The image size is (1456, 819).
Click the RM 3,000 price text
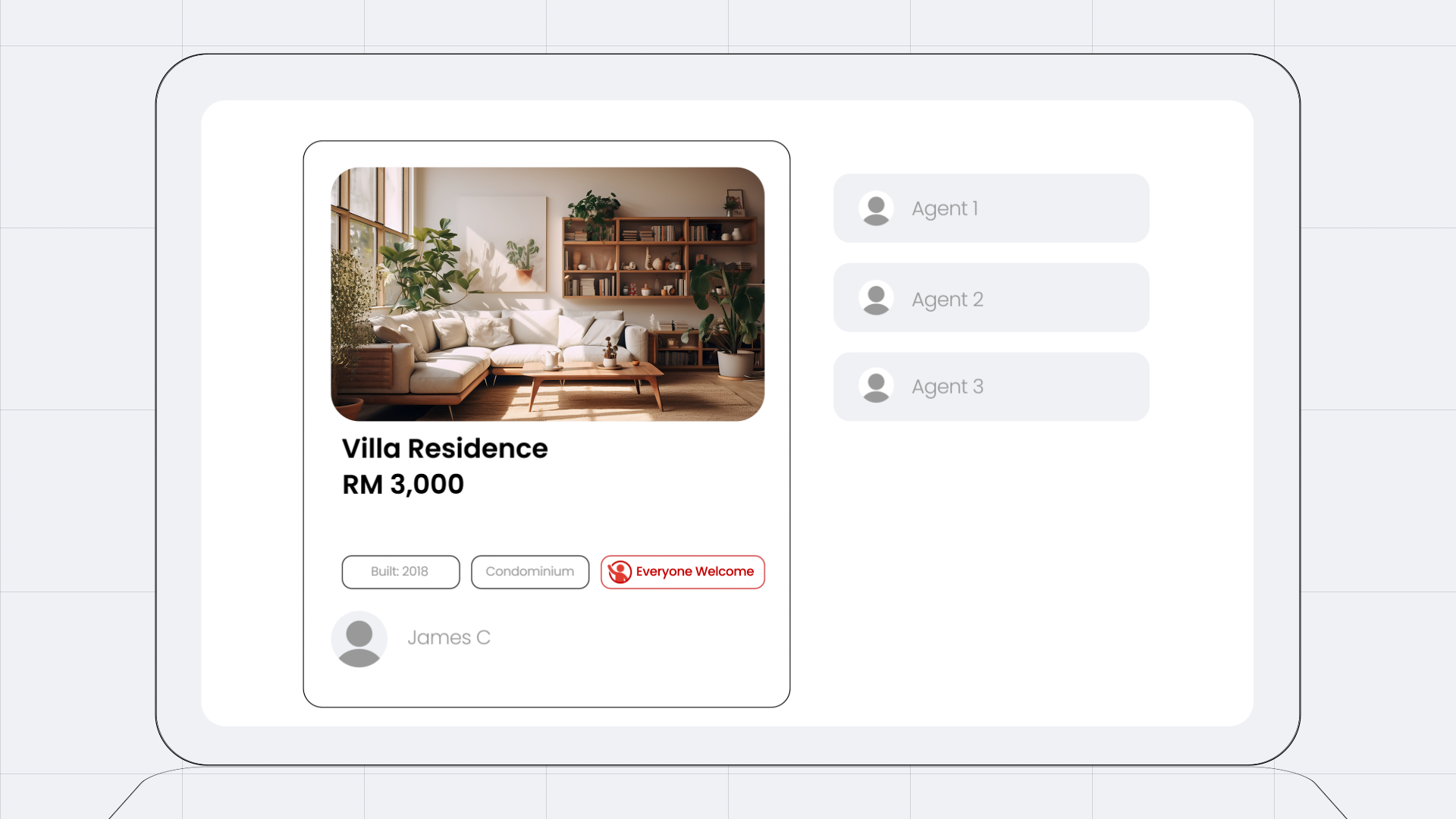[403, 484]
